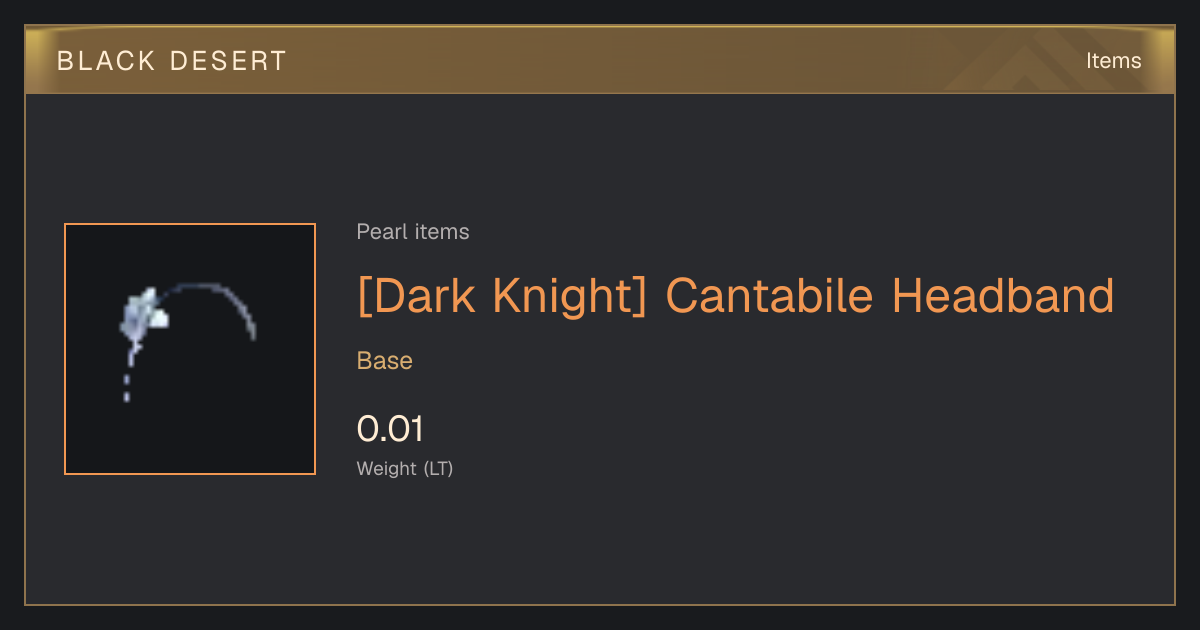Click the Cantabile Headband item icon
Image resolution: width=1200 pixels, height=630 pixels.
[190, 349]
